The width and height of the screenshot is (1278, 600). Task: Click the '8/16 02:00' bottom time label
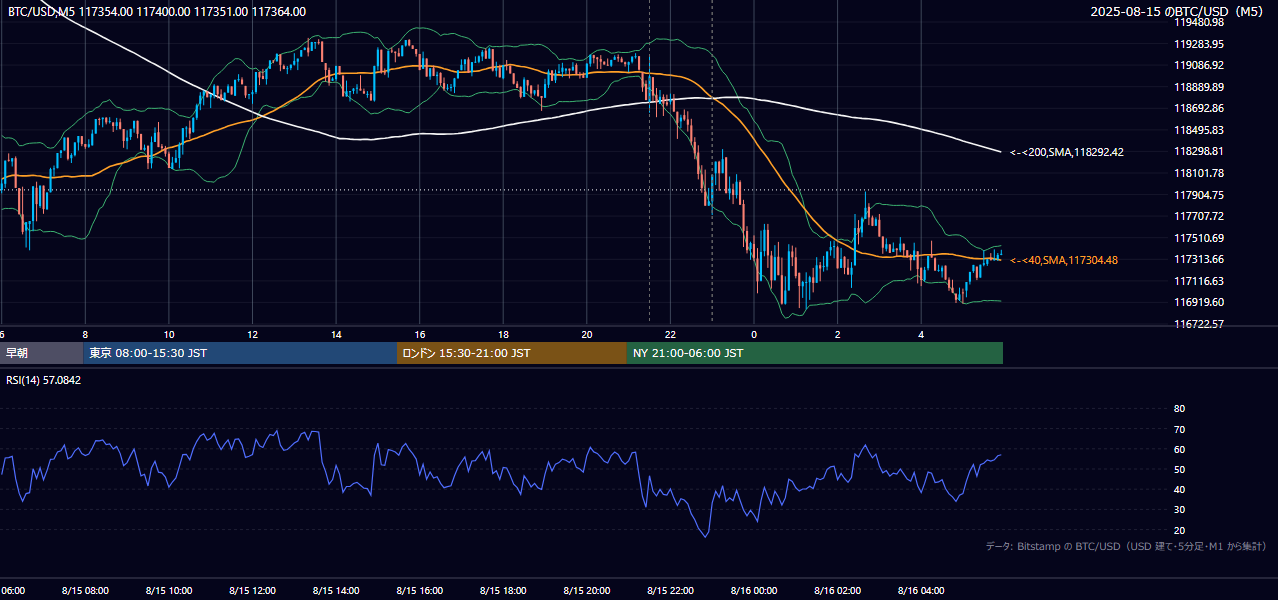(x=838, y=591)
